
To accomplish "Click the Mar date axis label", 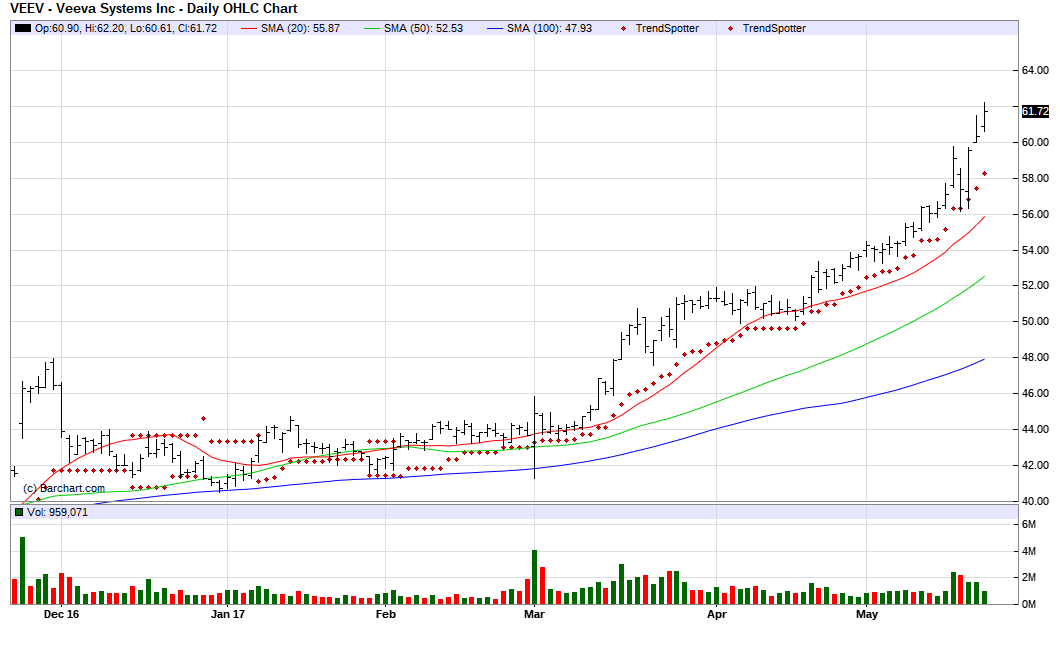I will [534, 615].
